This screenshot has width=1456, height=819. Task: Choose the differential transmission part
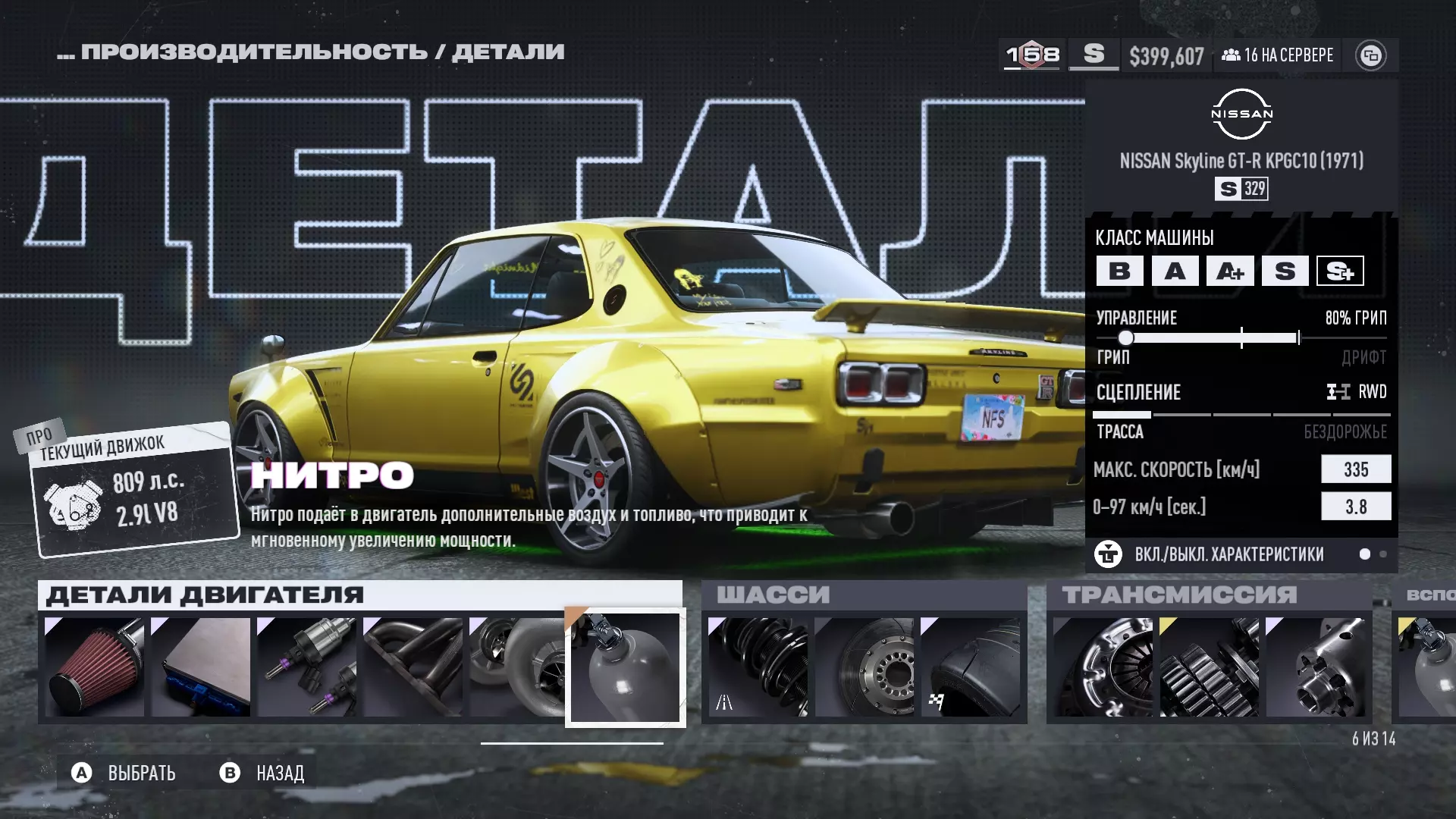(x=1315, y=667)
